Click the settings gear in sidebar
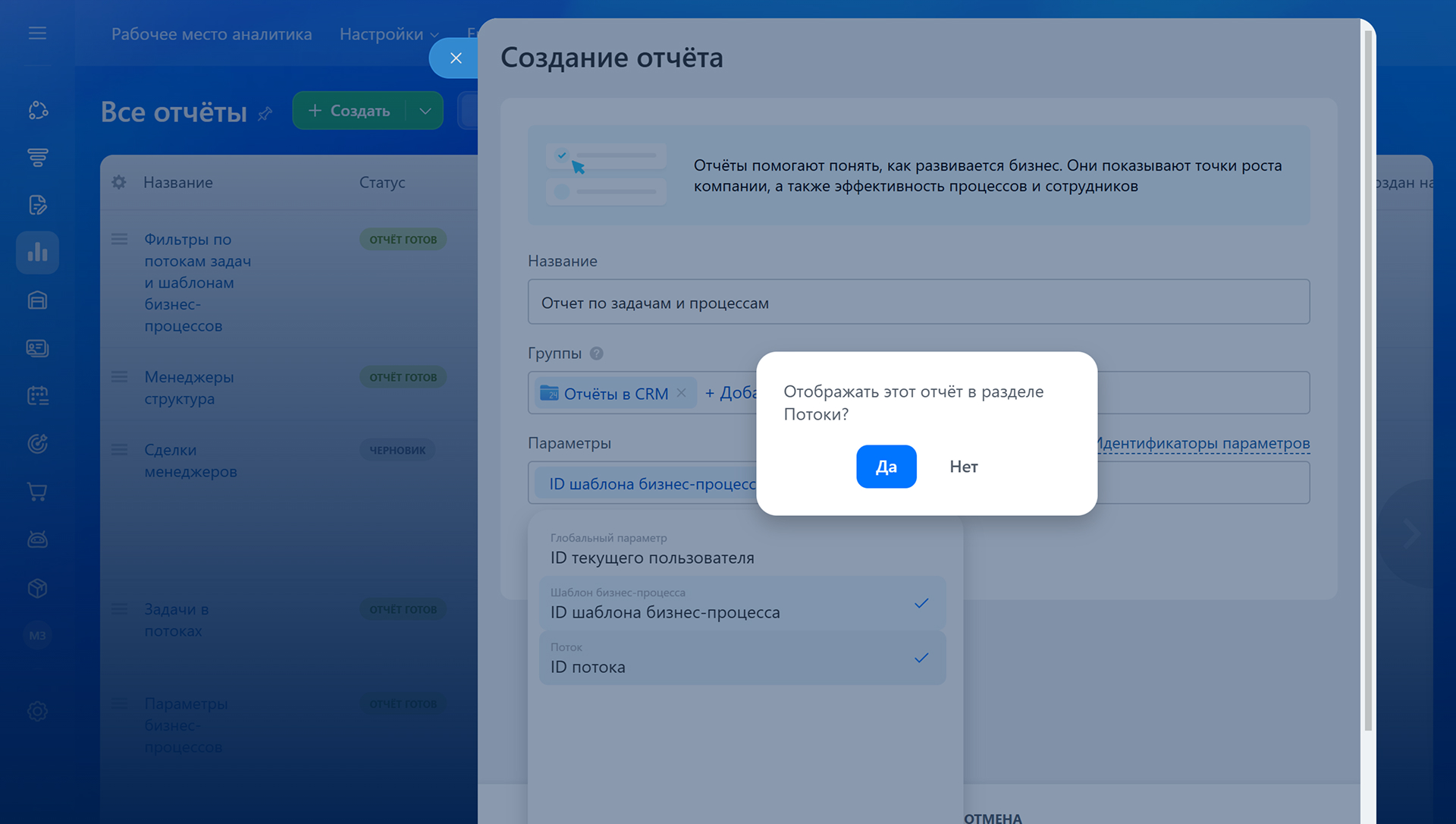The height and width of the screenshot is (824, 1456). click(37, 711)
